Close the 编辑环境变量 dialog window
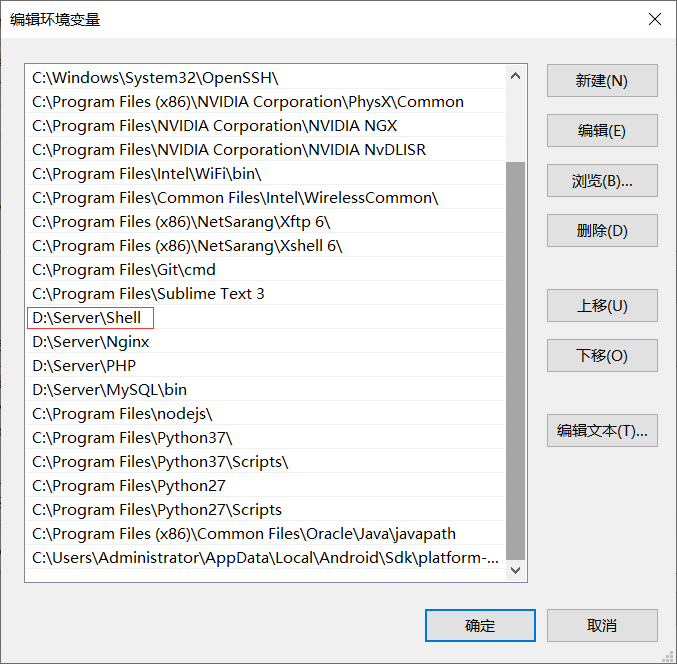677x664 pixels. coord(655,19)
